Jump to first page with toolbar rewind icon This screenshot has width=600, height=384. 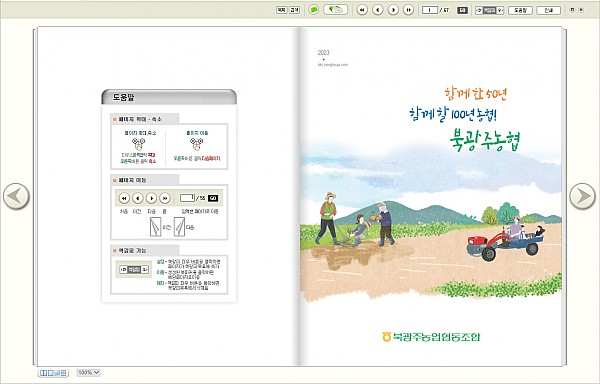(x=362, y=10)
